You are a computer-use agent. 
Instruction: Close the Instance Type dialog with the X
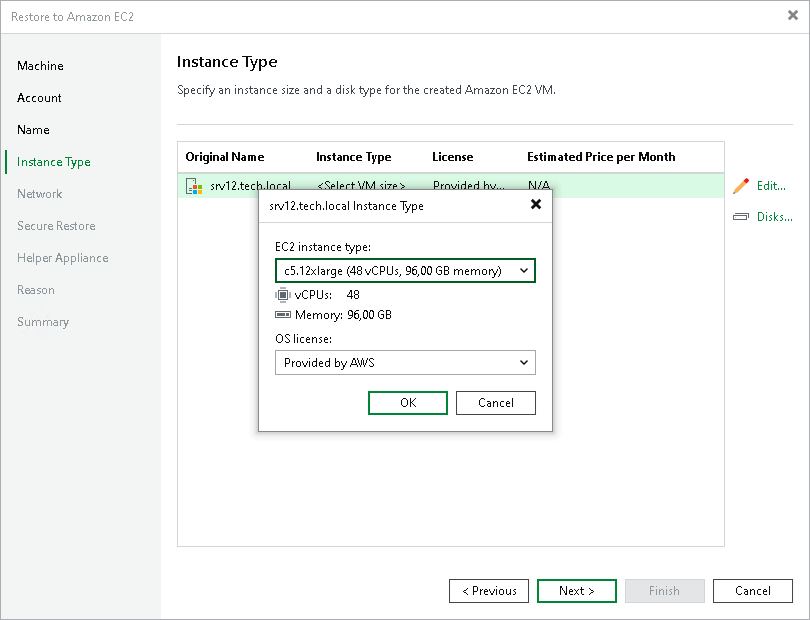[x=536, y=204]
